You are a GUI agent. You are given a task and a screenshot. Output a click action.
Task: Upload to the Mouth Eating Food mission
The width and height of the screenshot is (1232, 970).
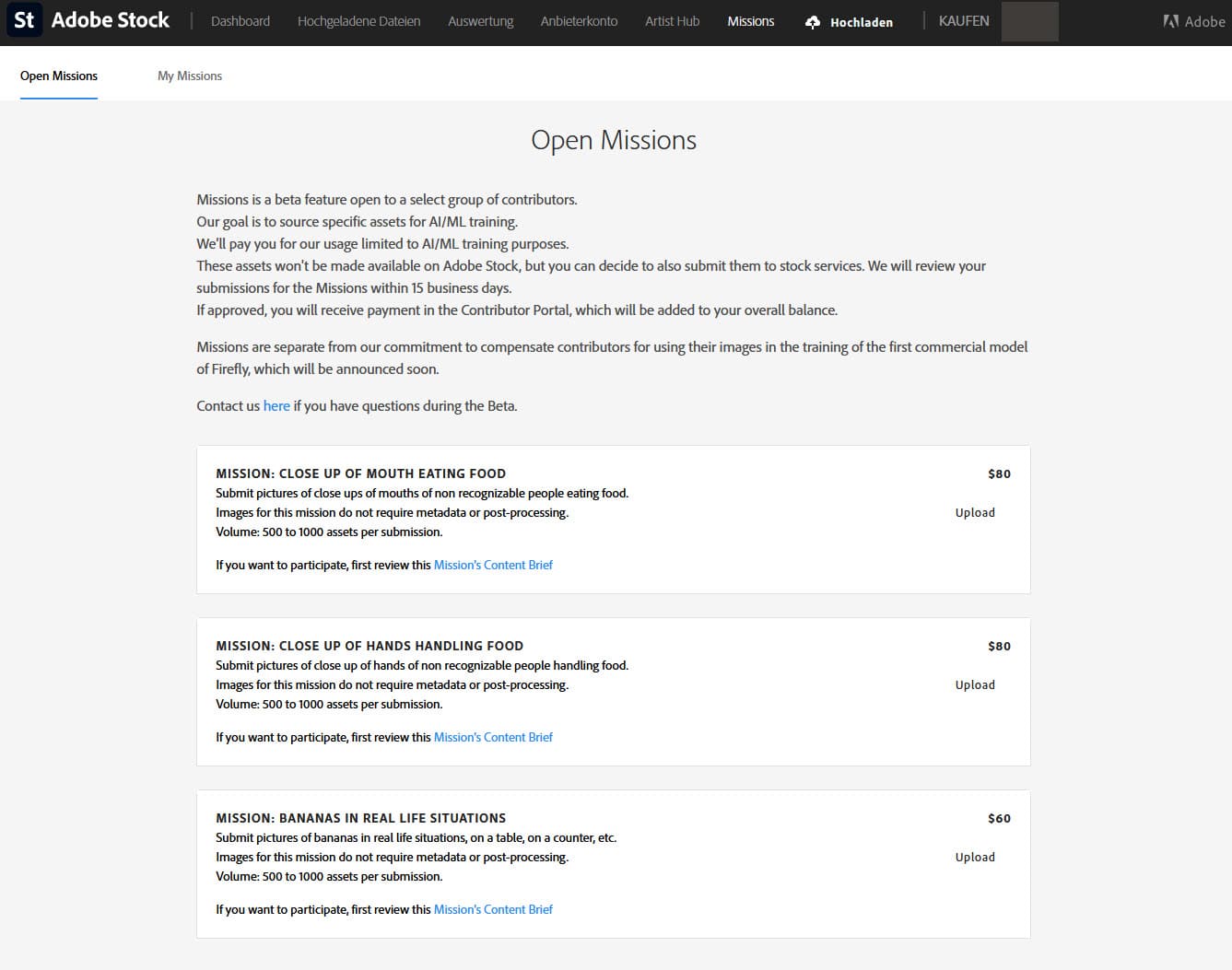(x=975, y=513)
